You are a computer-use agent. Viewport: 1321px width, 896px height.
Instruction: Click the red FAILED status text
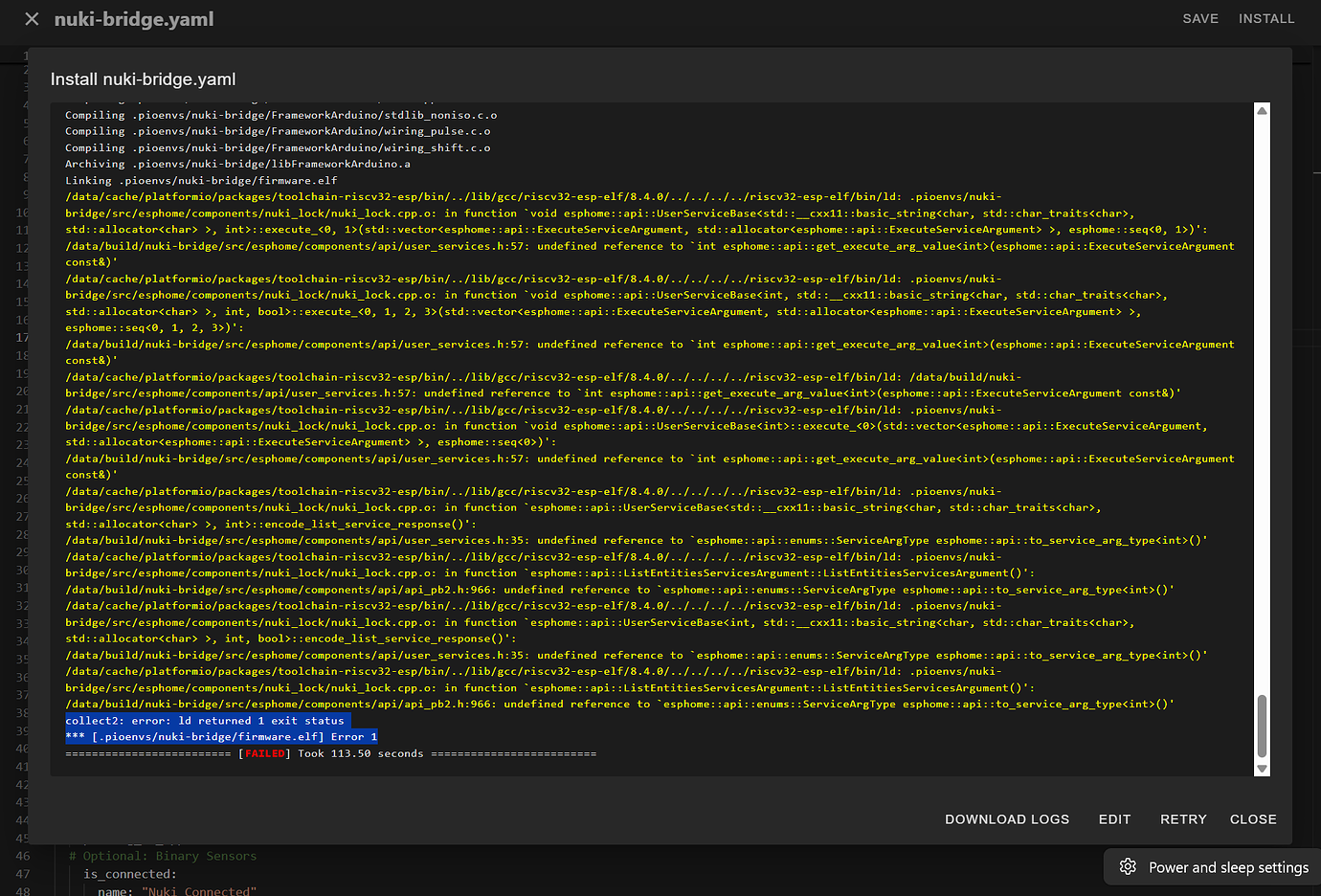(x=265, y=754)
